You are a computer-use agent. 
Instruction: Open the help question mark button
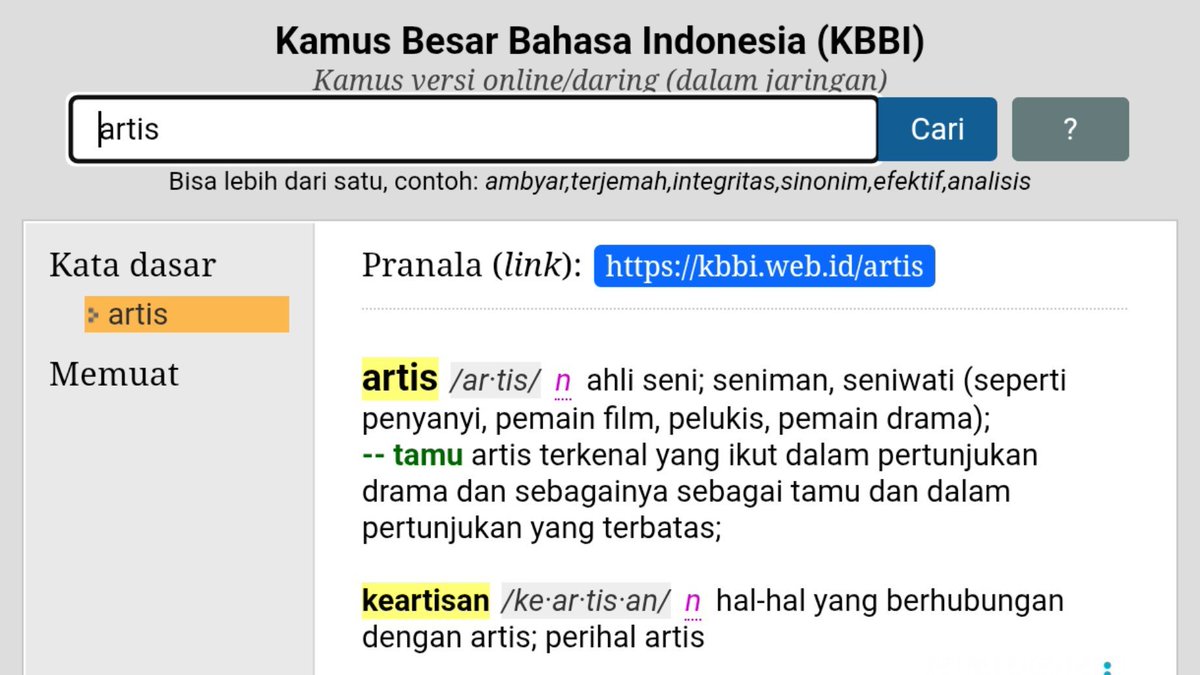pyautogui.click(x=1070, y=129)
